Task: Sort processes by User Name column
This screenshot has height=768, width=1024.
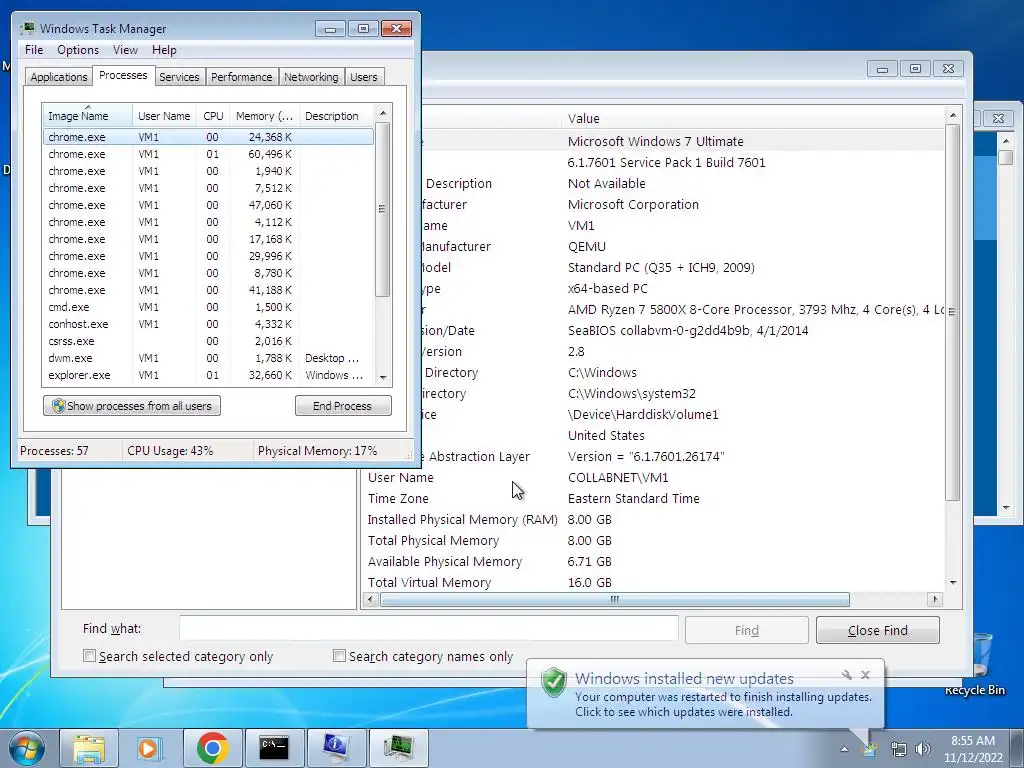Action: point(164,116)
